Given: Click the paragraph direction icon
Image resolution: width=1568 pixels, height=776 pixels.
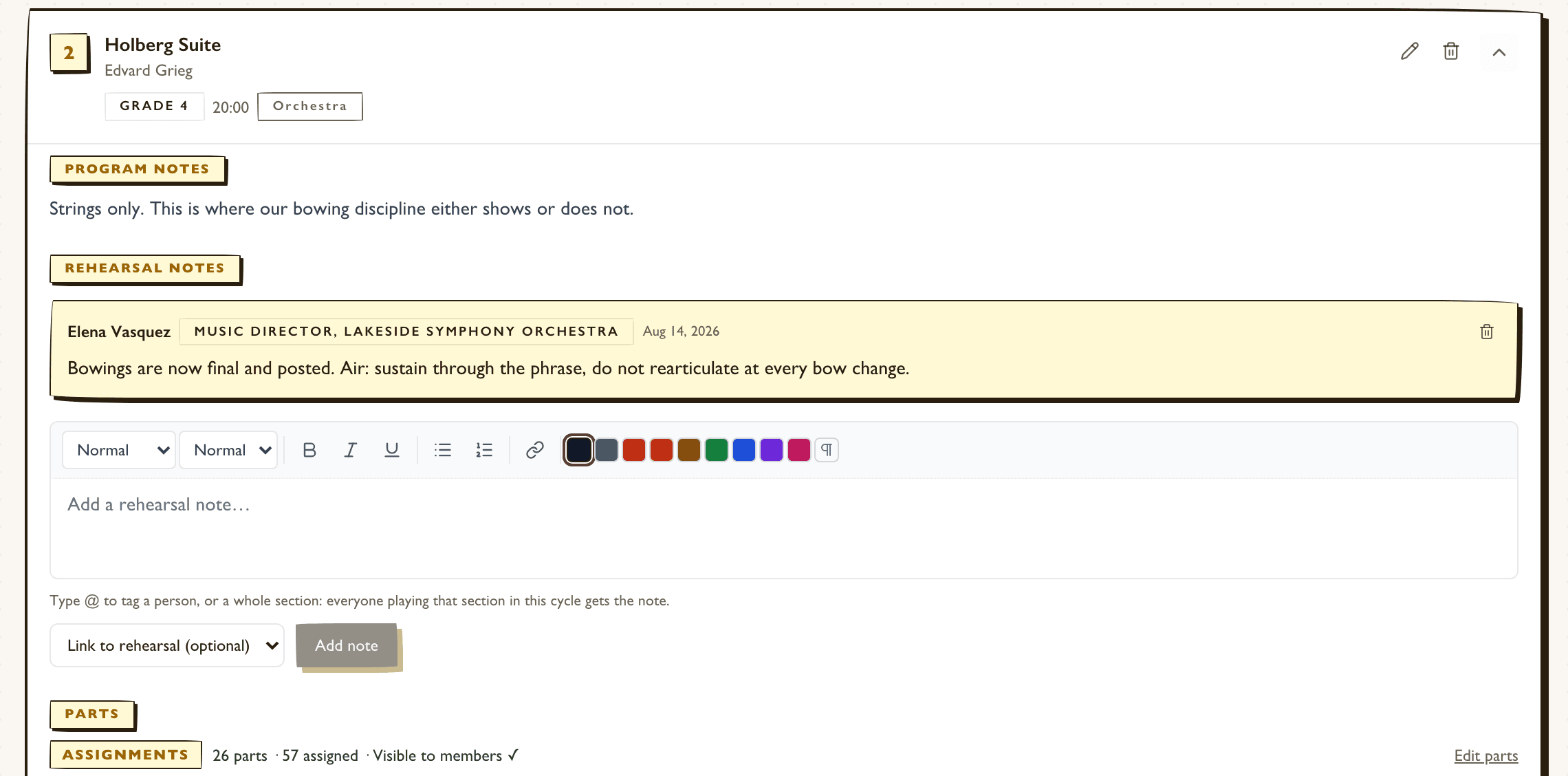Looking at the screenshot, I should (827, 450).
